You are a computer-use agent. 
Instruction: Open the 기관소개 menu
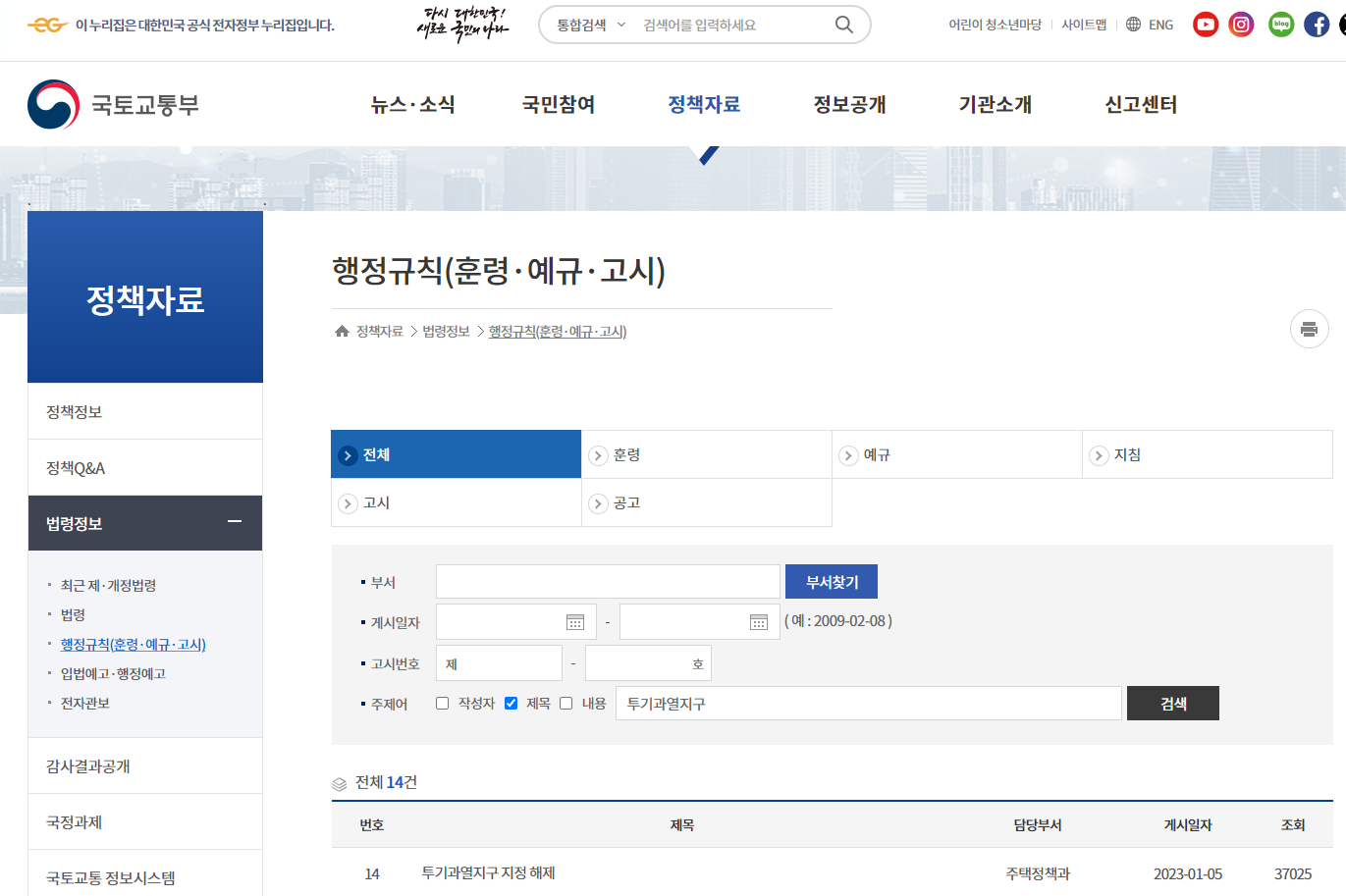996,104
